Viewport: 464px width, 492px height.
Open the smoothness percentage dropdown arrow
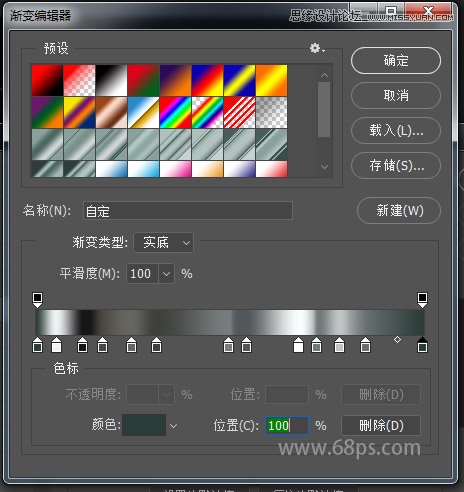click(x=166, y=274)
